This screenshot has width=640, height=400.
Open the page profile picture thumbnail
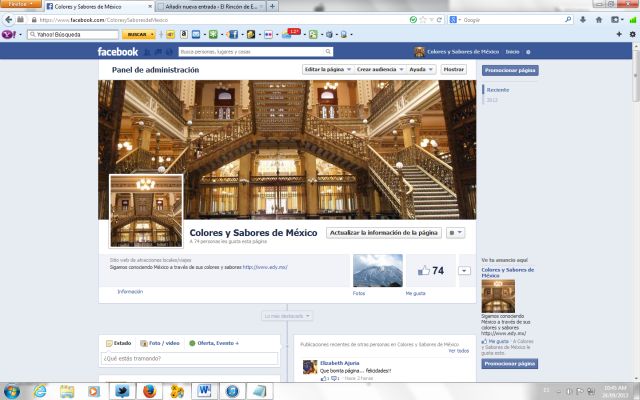(x=146, y=211)
